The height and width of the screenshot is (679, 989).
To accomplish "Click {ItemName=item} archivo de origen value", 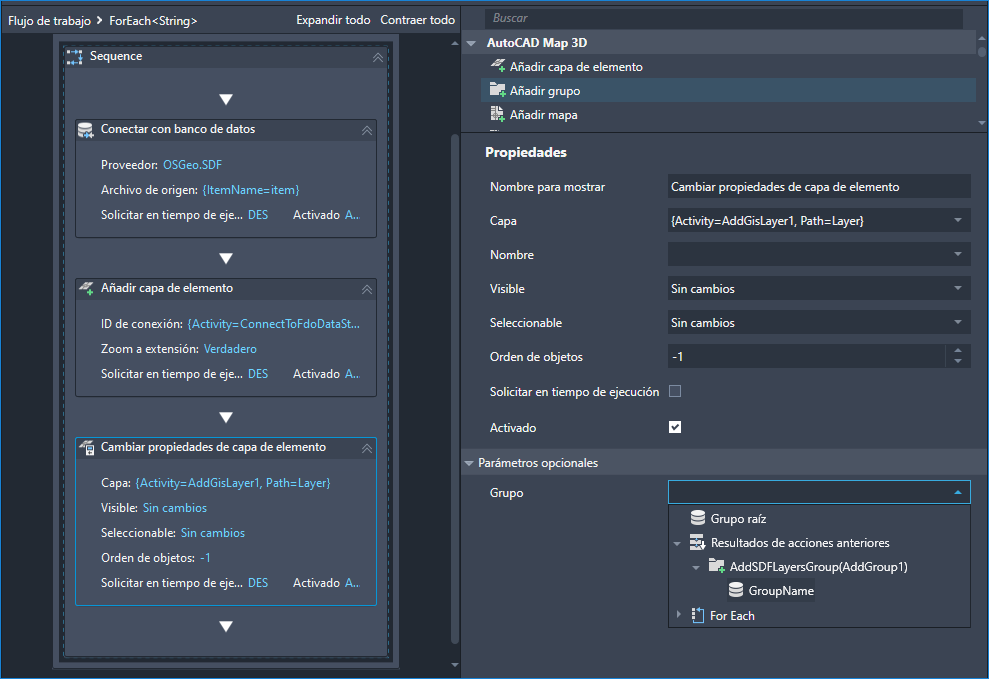I will click(250, 190).
